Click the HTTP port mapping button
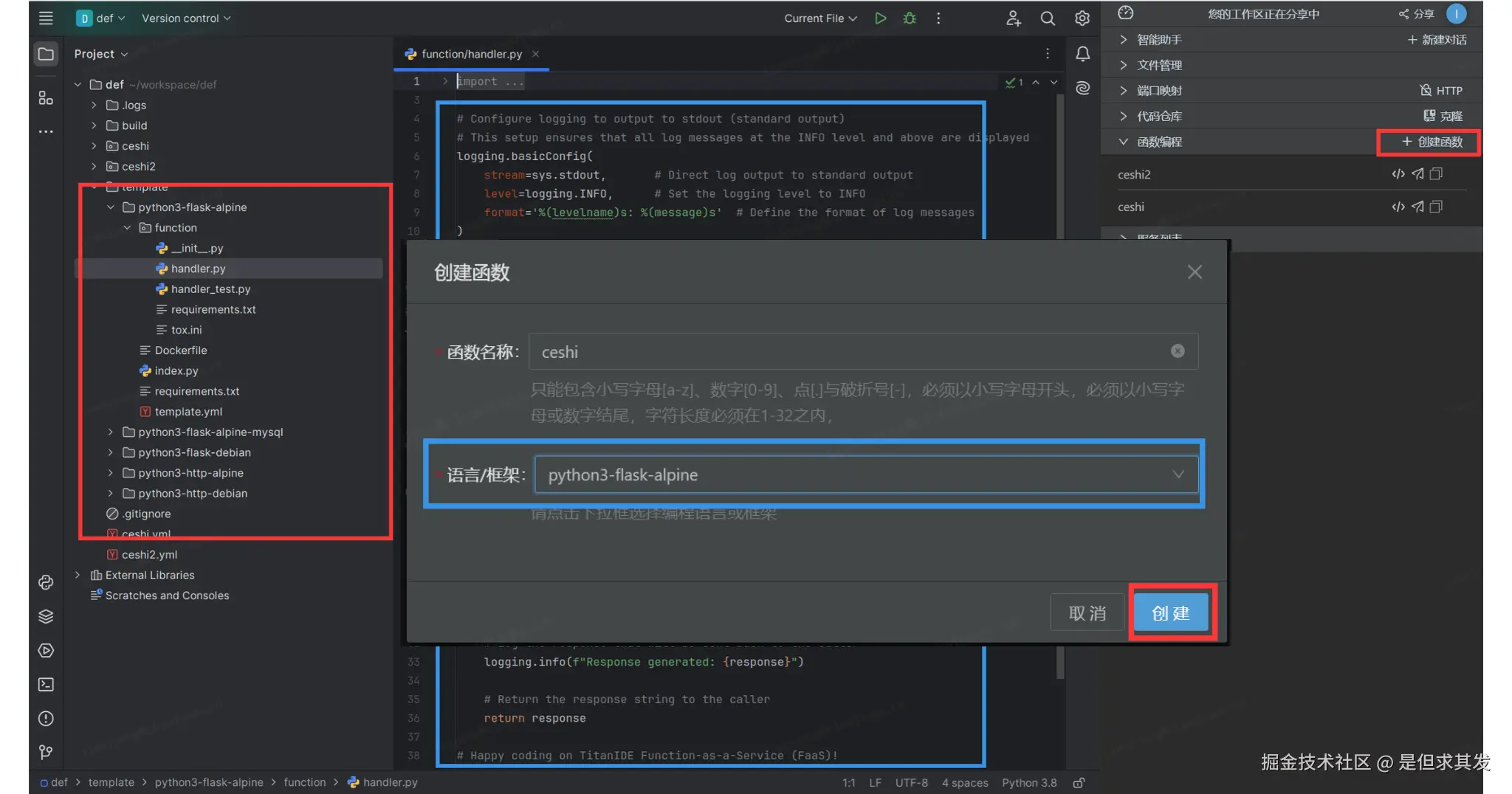The width and height of the screenshot is (1512, 794). [x=1441, y=90]
